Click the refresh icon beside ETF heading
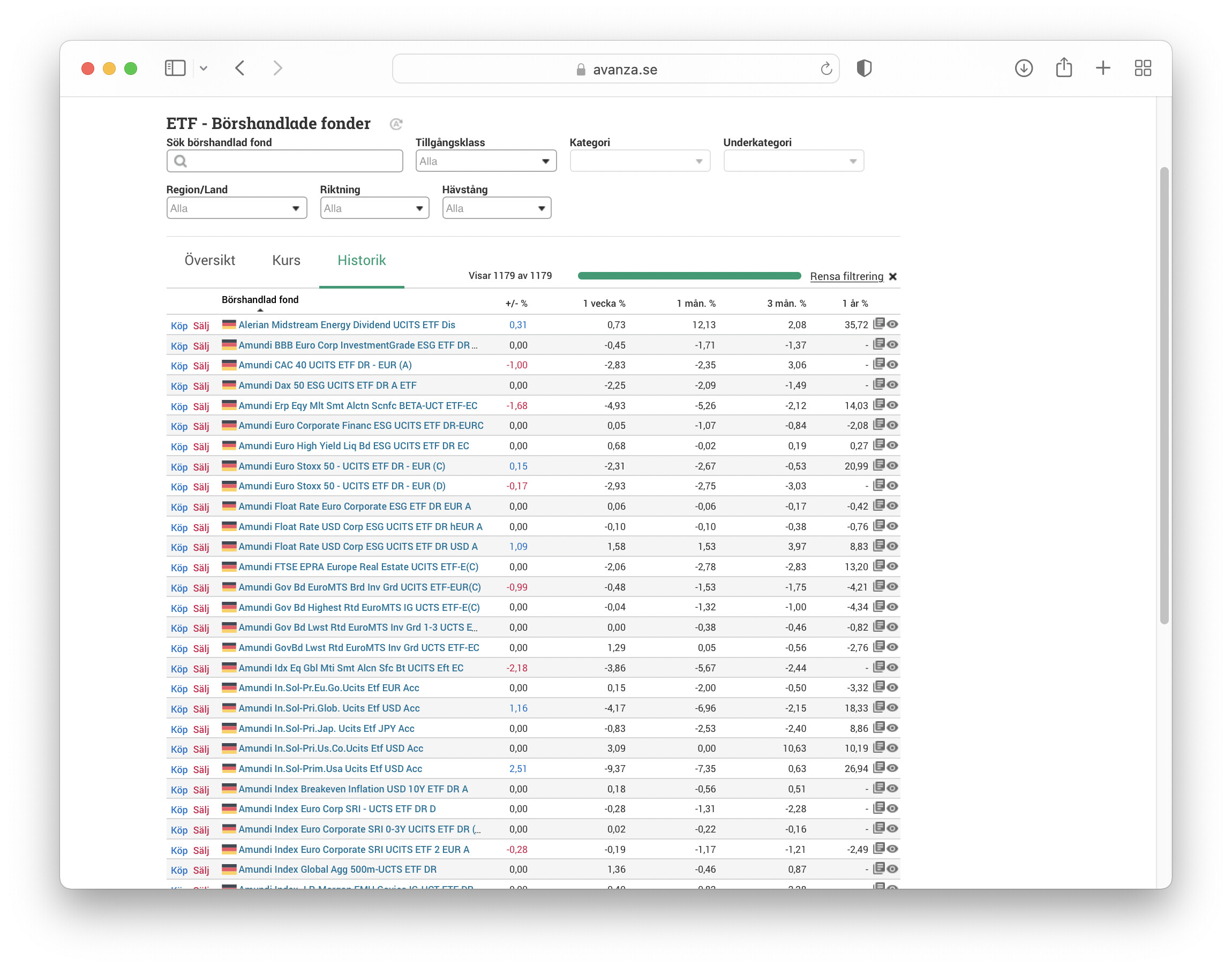 coord(396,124)
